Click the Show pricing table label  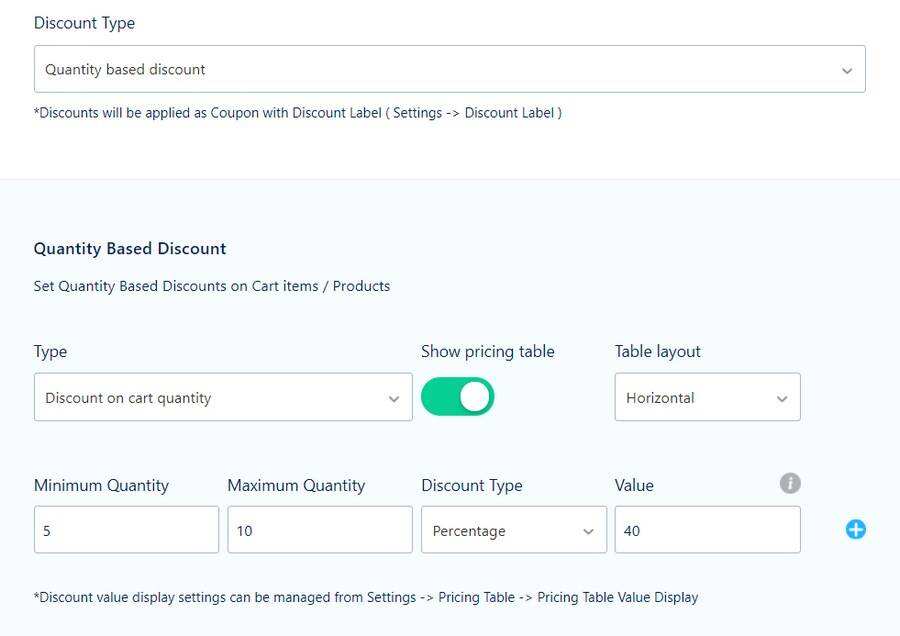(x=487, y=352)
